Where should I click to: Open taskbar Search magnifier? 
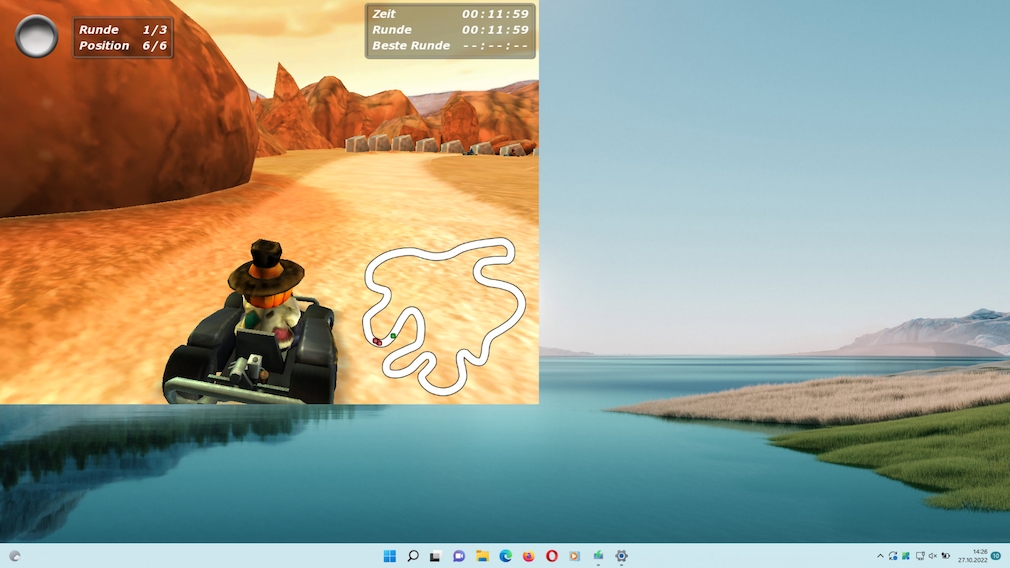pyautogui.click(x=412, y=556)
